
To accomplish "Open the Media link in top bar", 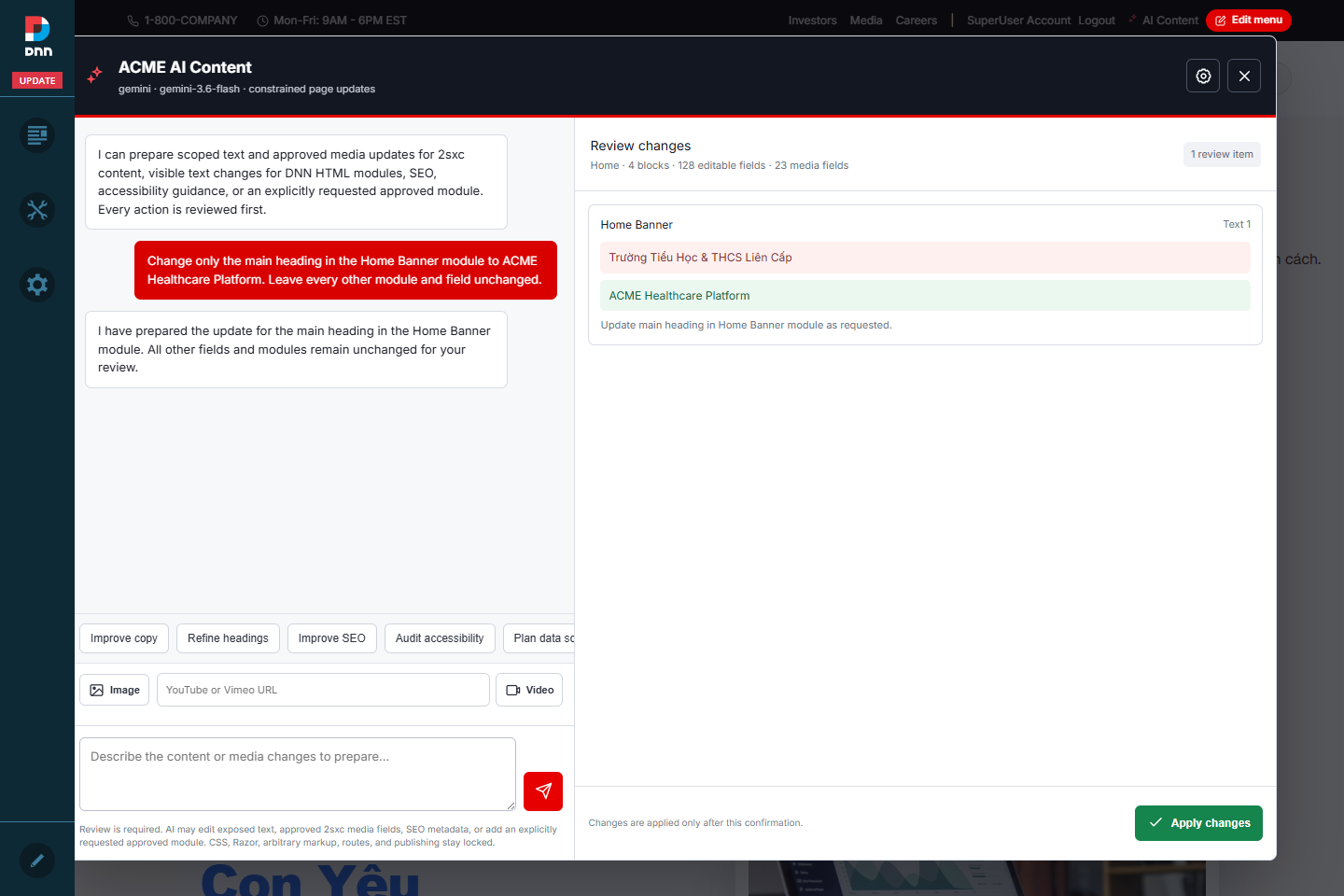I will [x=866, y=21].
